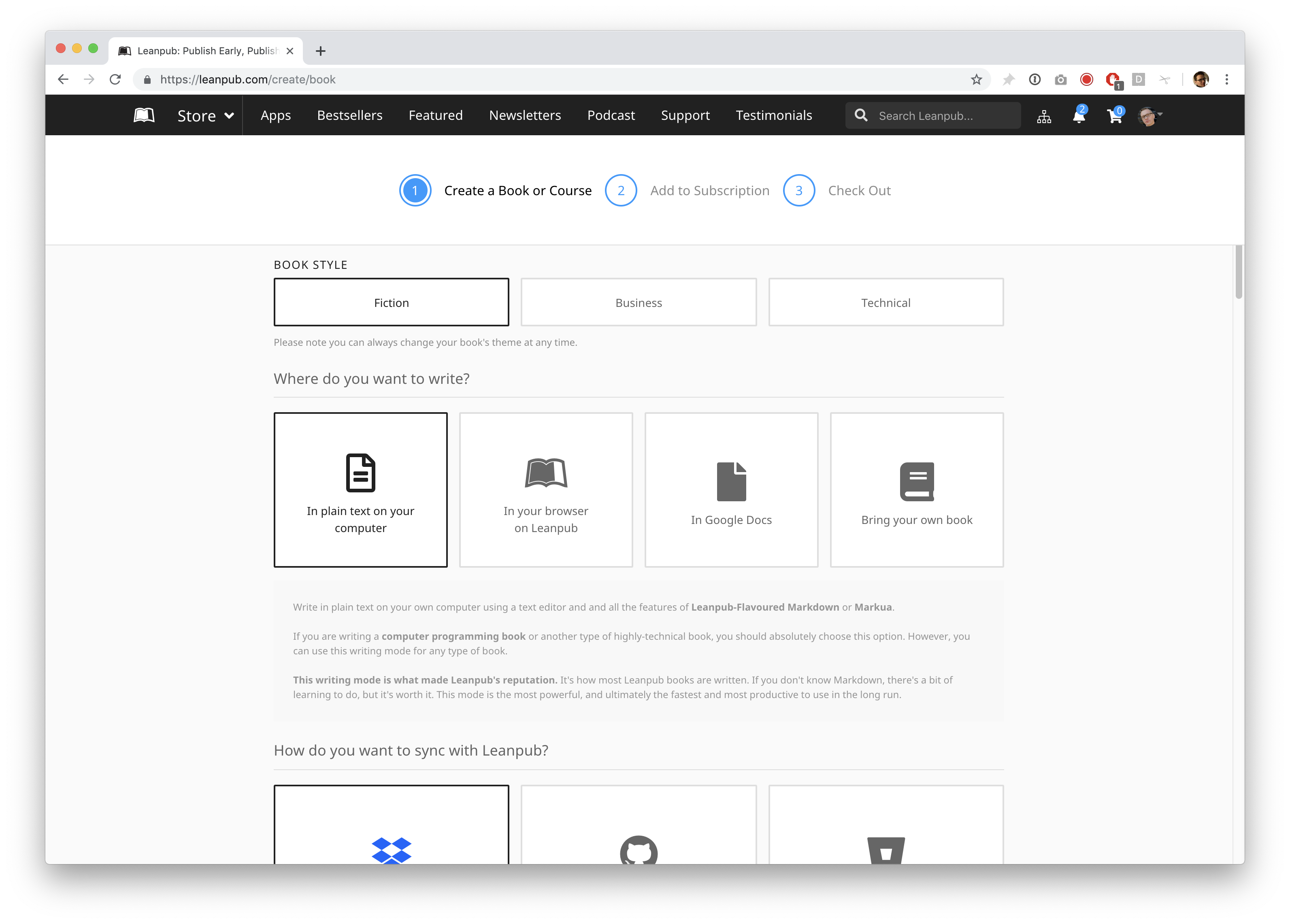The image size is (1290, 924).
Task: Click the Leanpub book logo icon
Action: [x=144, y=115]
